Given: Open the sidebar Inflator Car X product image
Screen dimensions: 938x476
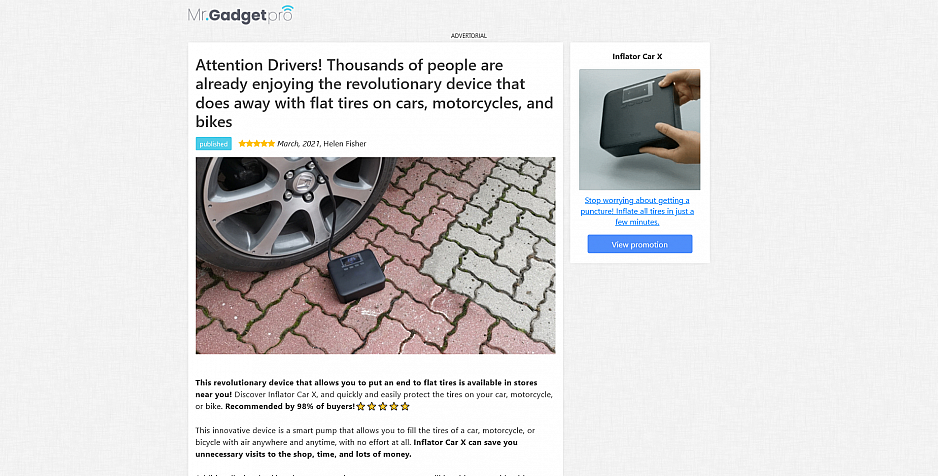Looking at the screenshot, I should point(639,130).
